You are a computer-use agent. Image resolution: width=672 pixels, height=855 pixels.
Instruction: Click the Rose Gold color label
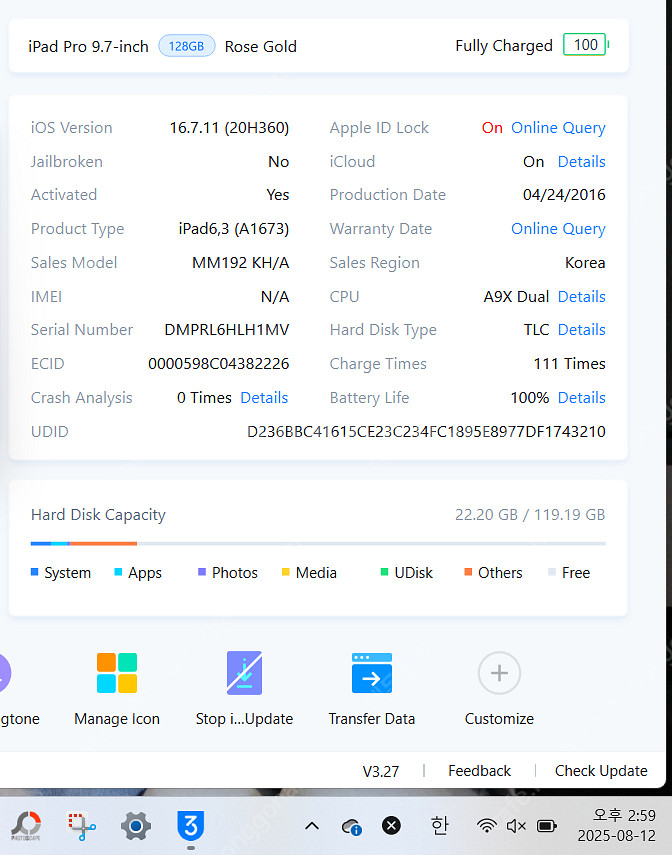pos(261,47)
